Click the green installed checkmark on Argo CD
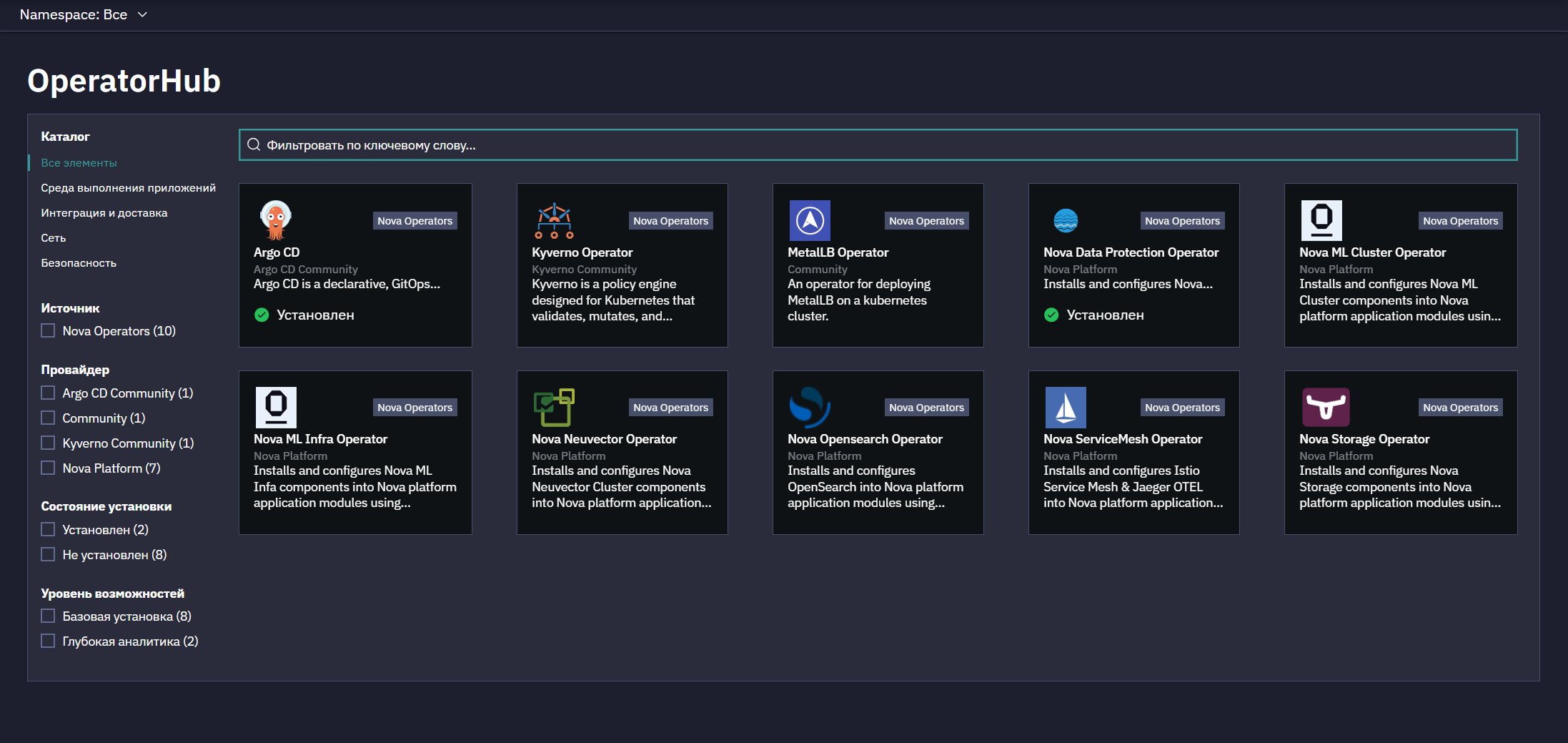 262,315
